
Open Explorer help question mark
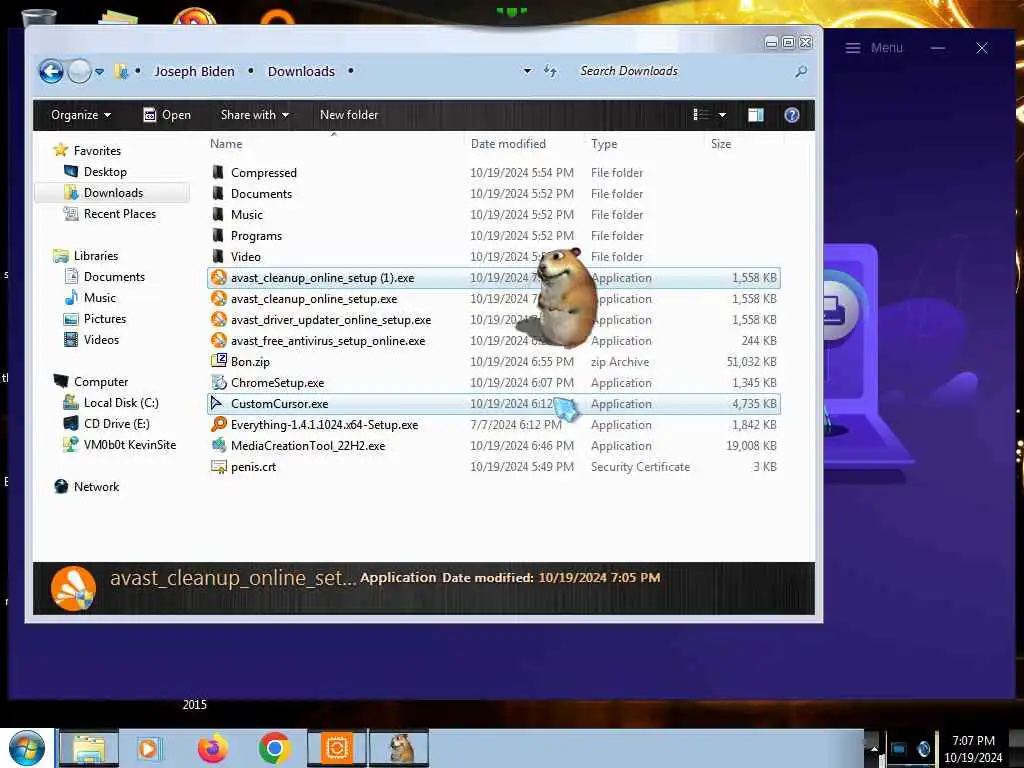tap(792, 115)
